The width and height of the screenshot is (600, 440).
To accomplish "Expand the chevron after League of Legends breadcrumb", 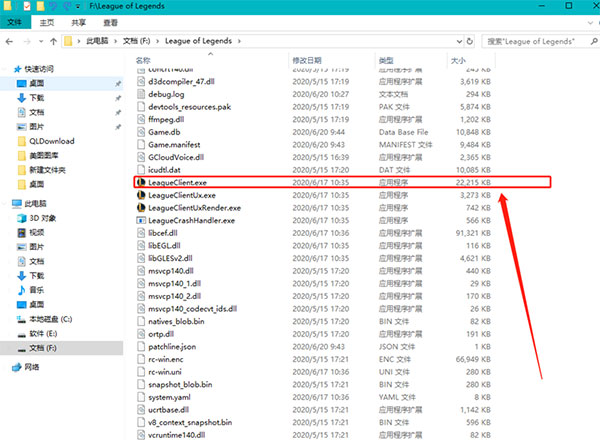I will pyautogui.click(x=239, y=41).
